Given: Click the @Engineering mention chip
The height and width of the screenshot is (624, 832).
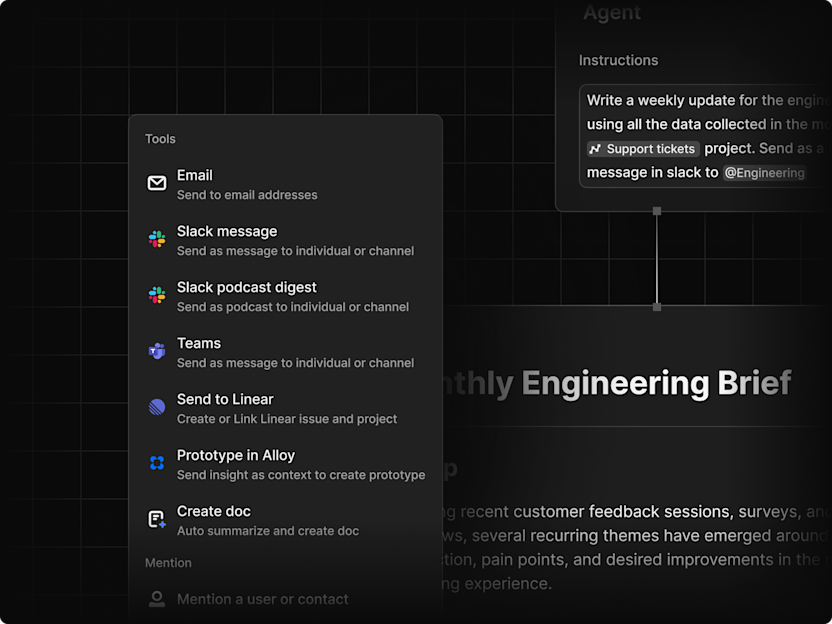Looking at the screenshot, I should pos(764,173).
